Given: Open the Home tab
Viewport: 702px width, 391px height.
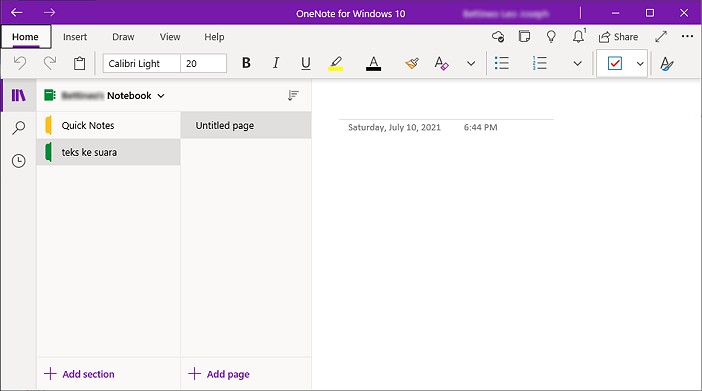Looking at the screenshot, I should pyautogui.click(x=26, y=37).
